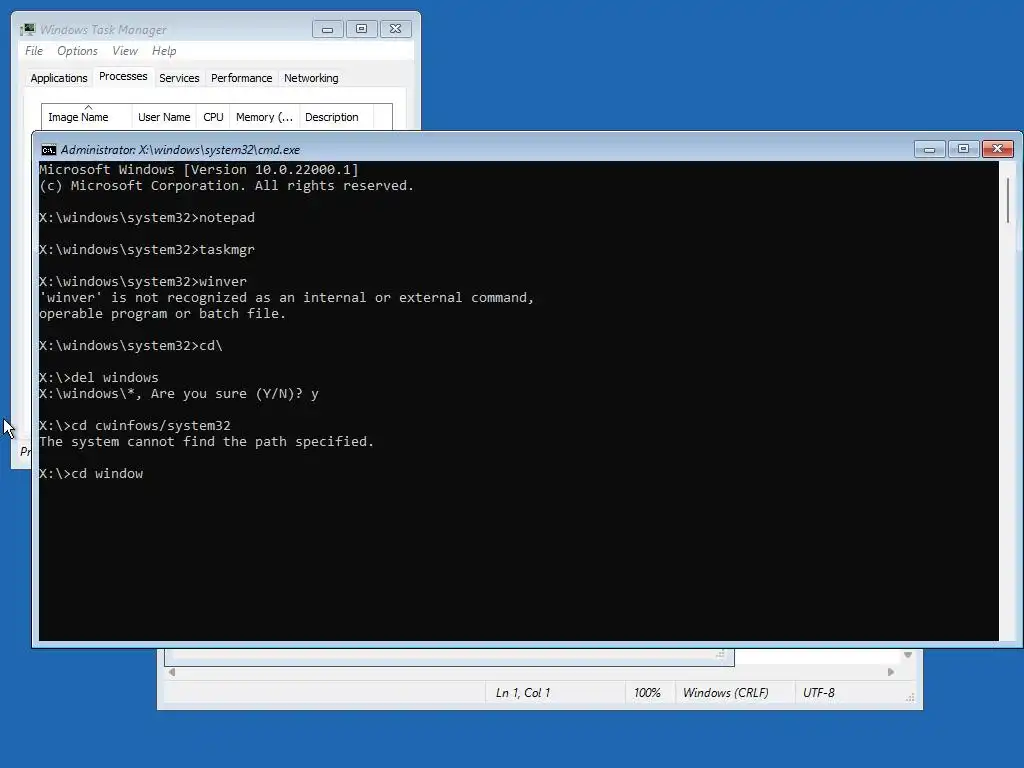The image size is (1024, 768).
Task: Sort processes by Memory column
Action: [264, 117]
